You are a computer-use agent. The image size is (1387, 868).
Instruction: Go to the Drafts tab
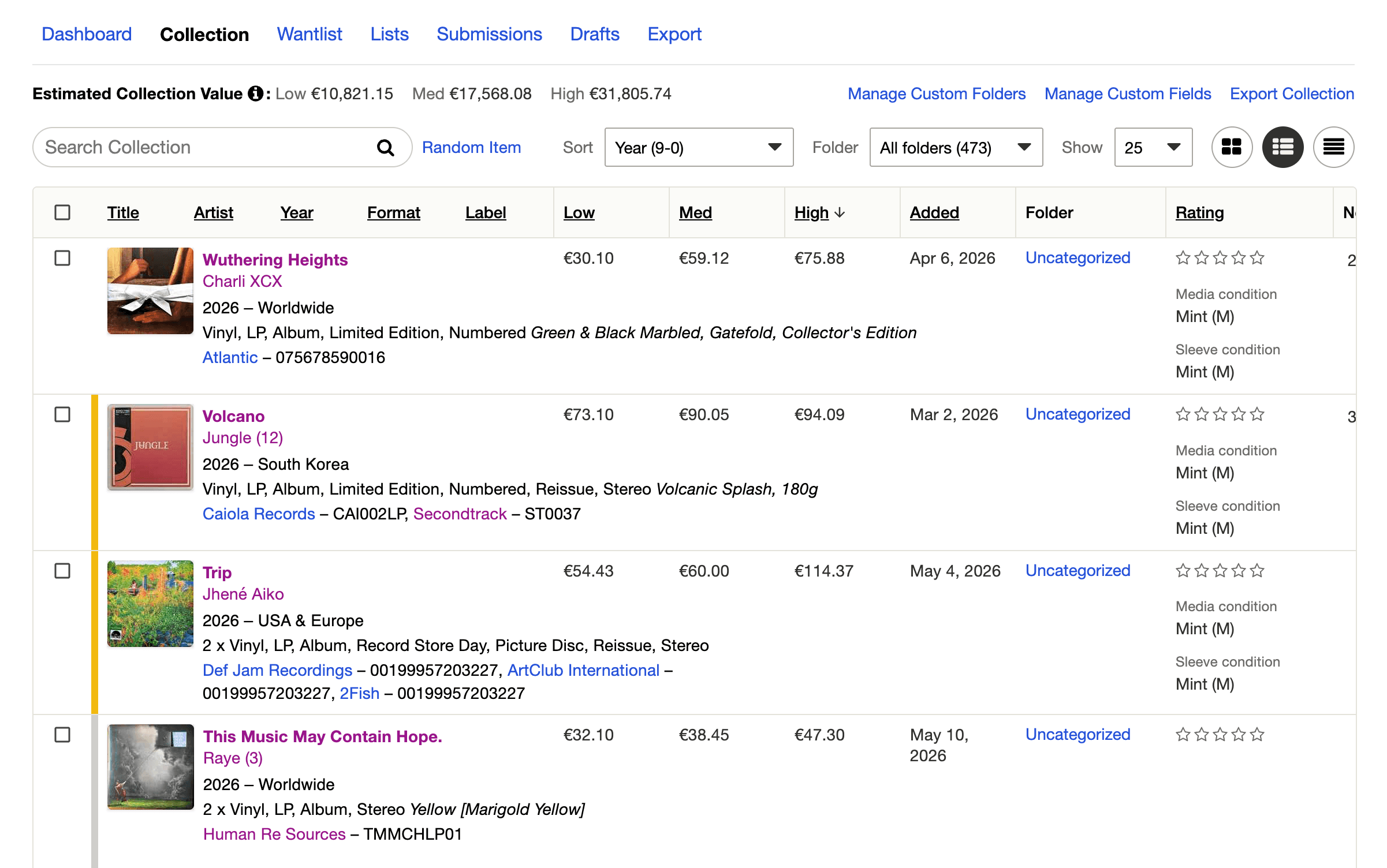pos(595,34)
